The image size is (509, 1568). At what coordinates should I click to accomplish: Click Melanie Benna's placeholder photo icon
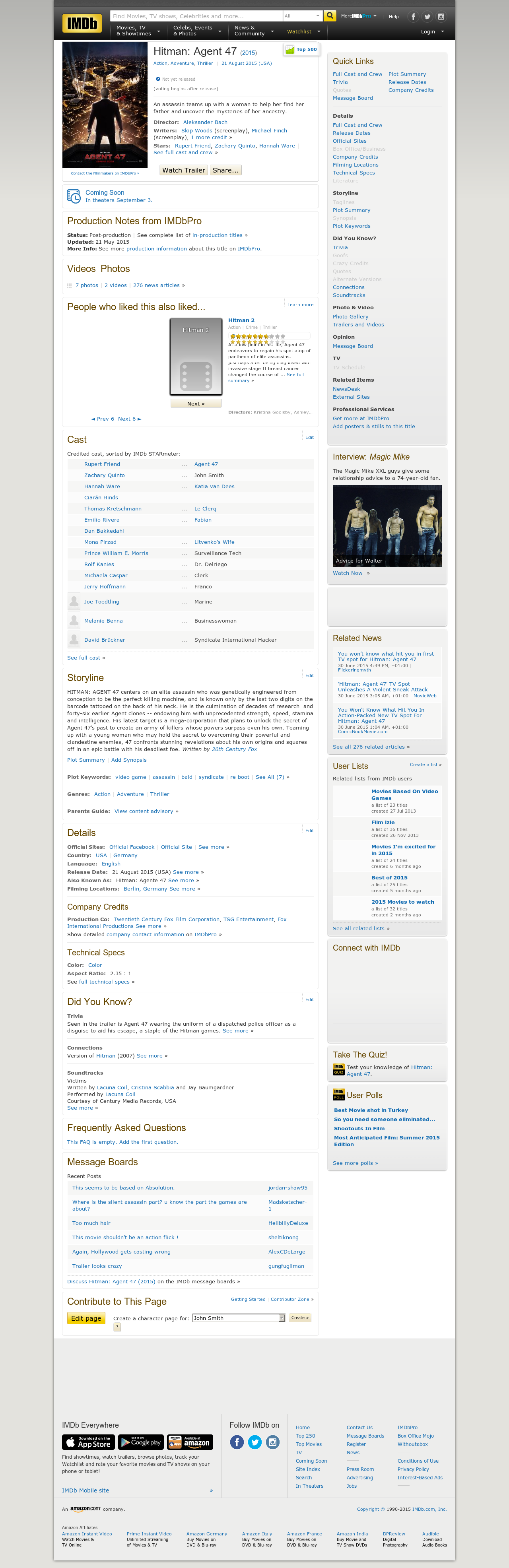(x=74, y=621)
